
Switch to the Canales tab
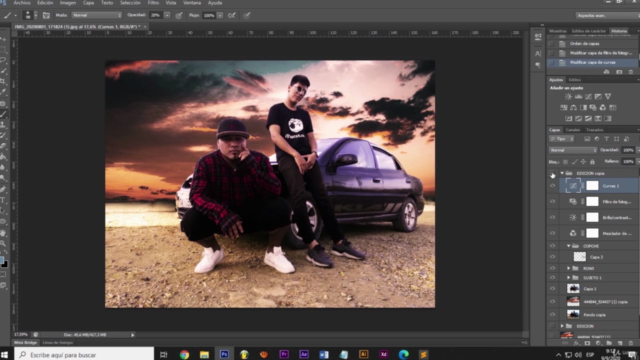coord(572,130)
